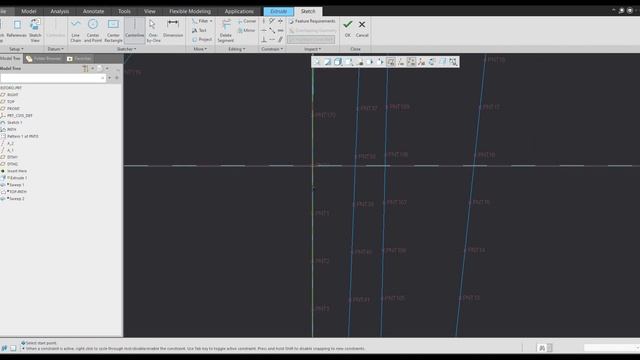640x360 pixels.
Task: Open the Annotate ribbon tab
Action: point(93,11)
